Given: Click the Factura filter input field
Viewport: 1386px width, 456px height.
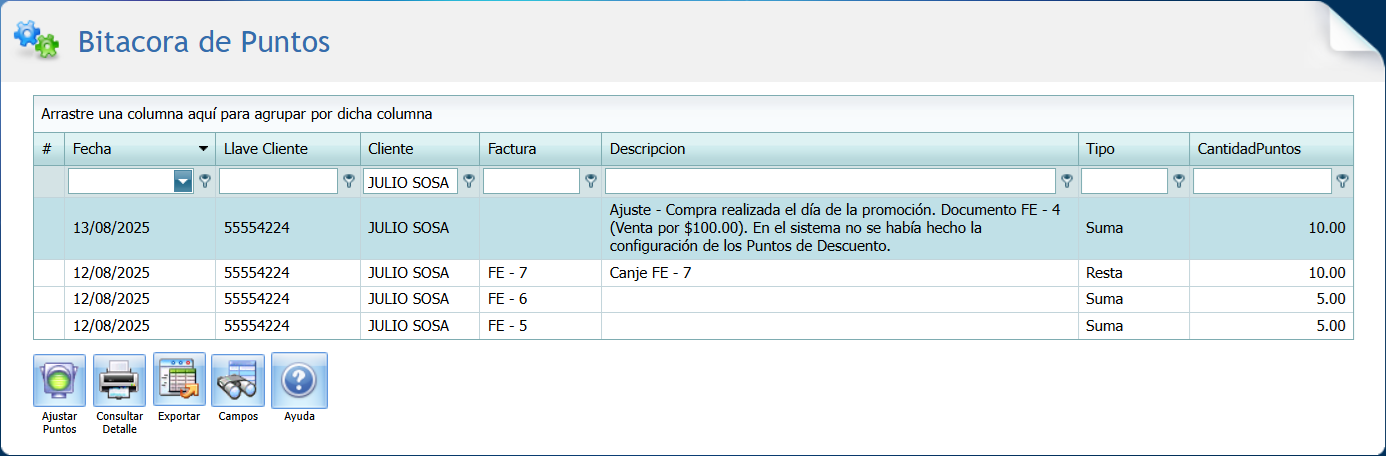Looking at the screenshot, I should point(531,181).
